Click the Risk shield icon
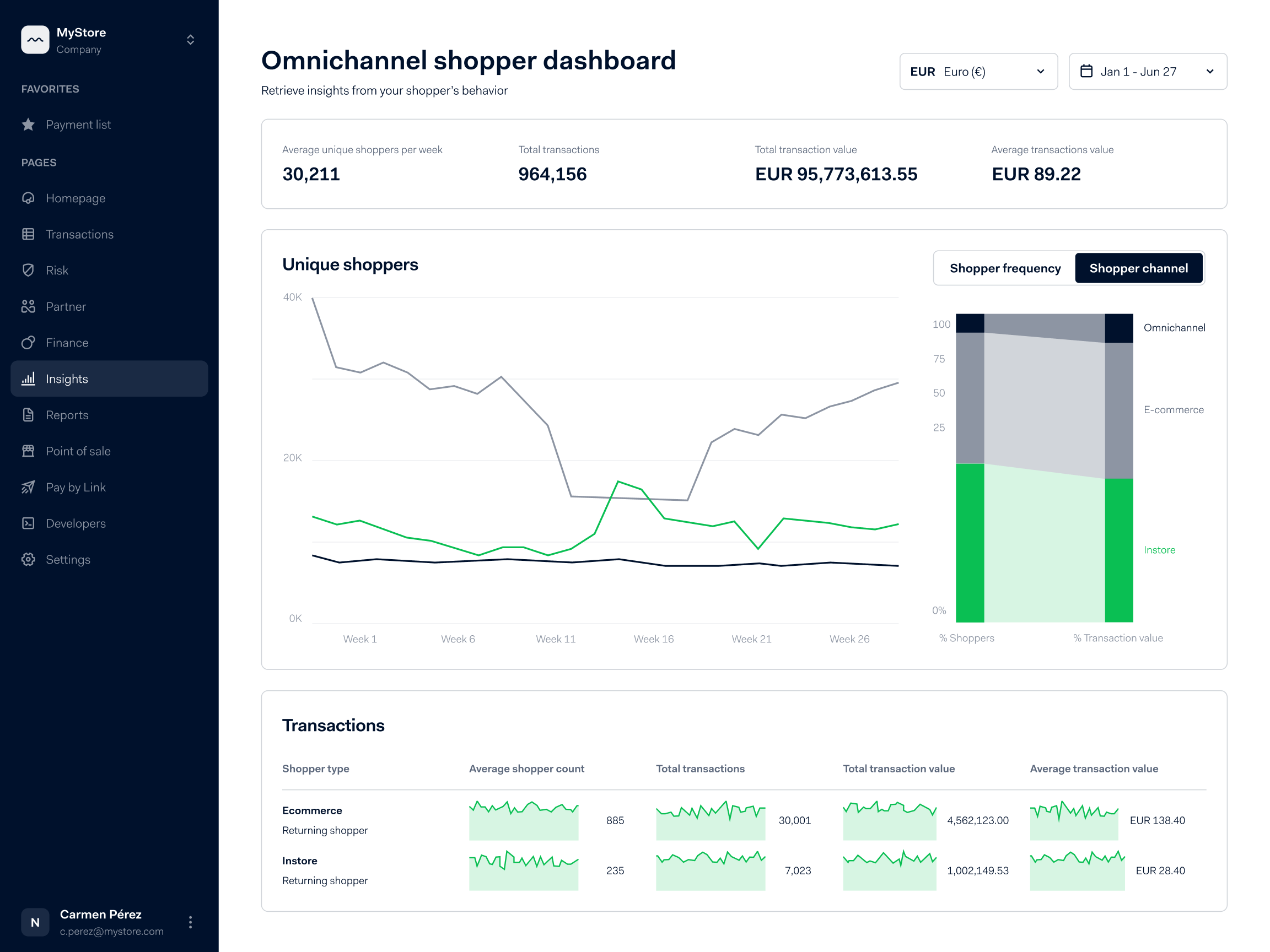Viewport: 1270px width, 952px height. tap(29, 271)
